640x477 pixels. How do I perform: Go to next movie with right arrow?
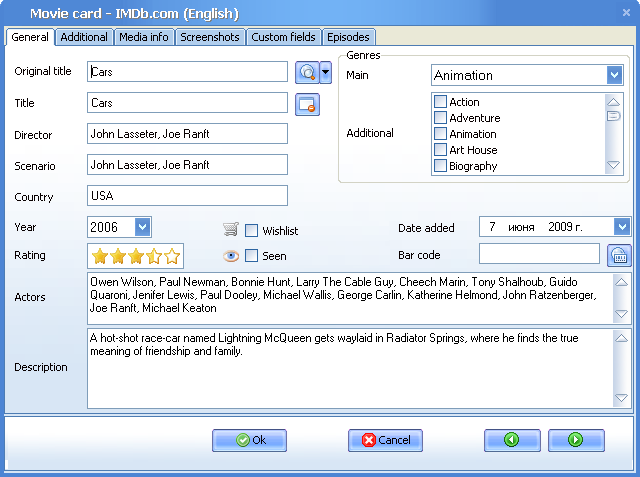[x=576, y=440]
